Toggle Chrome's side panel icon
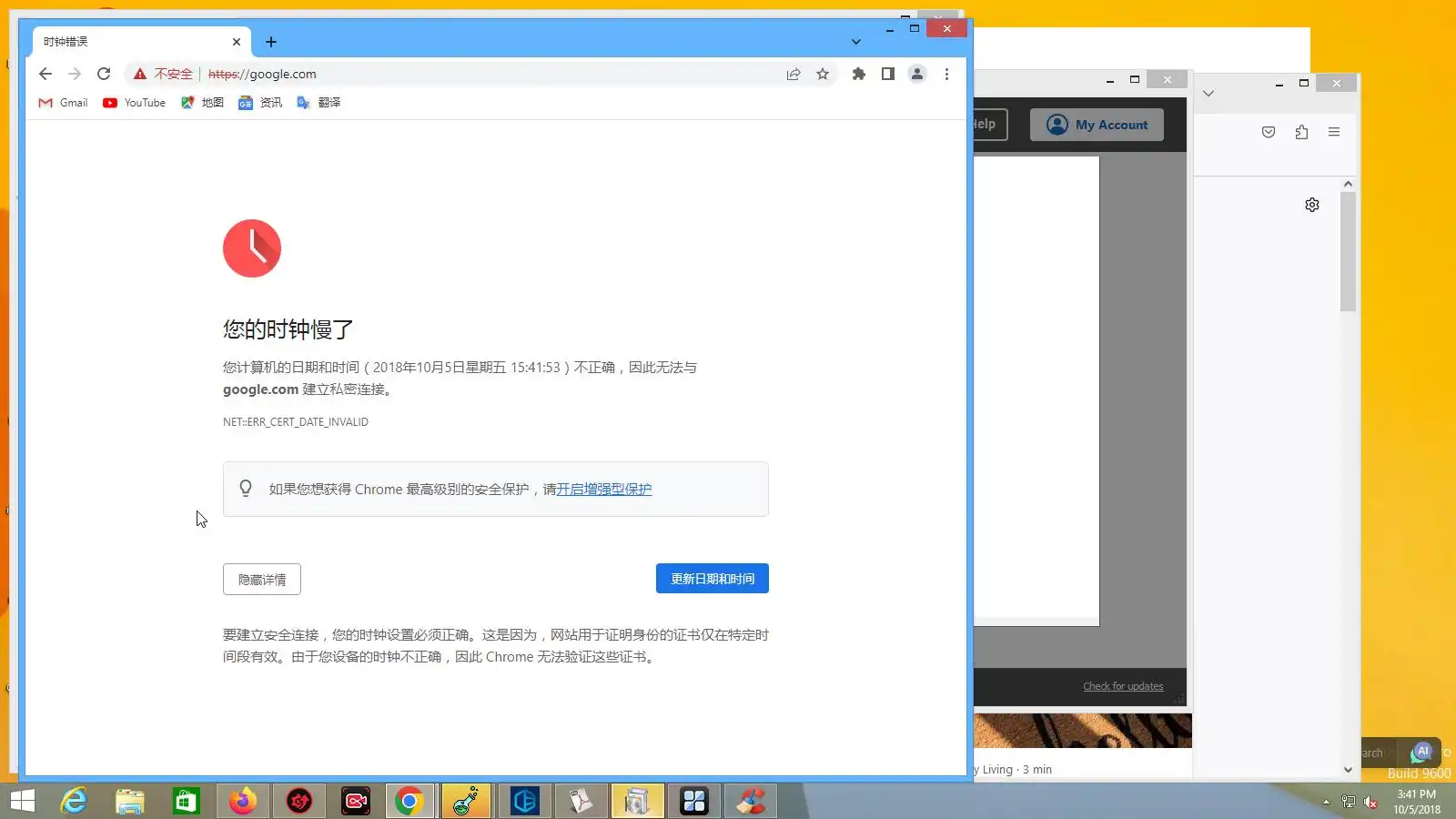 coord(888,74)
